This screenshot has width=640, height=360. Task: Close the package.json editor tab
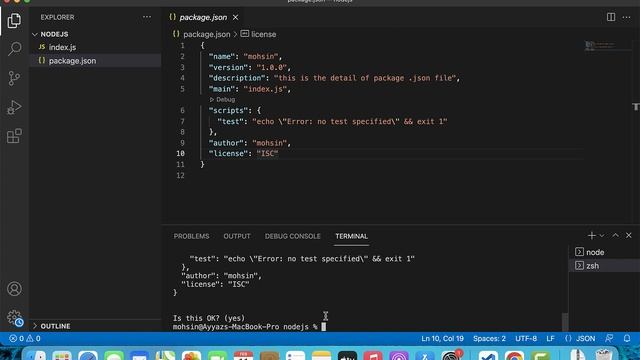[236, 17]
